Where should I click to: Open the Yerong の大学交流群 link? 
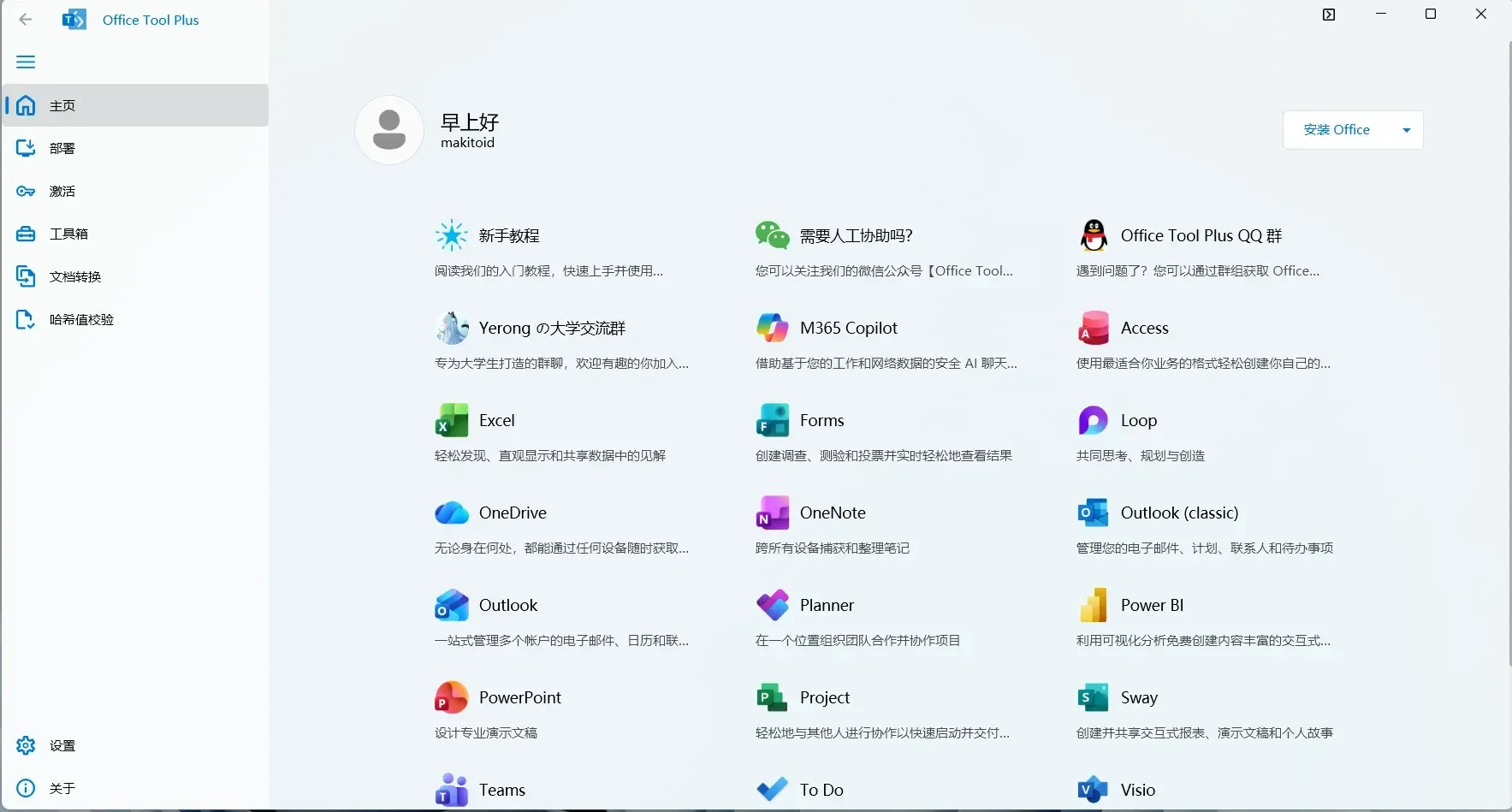pyautogui.click(x=552, y=328)
